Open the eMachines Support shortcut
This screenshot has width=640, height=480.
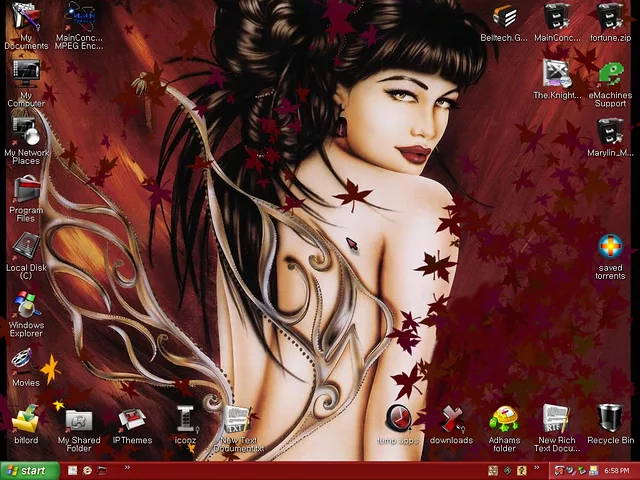610,74
